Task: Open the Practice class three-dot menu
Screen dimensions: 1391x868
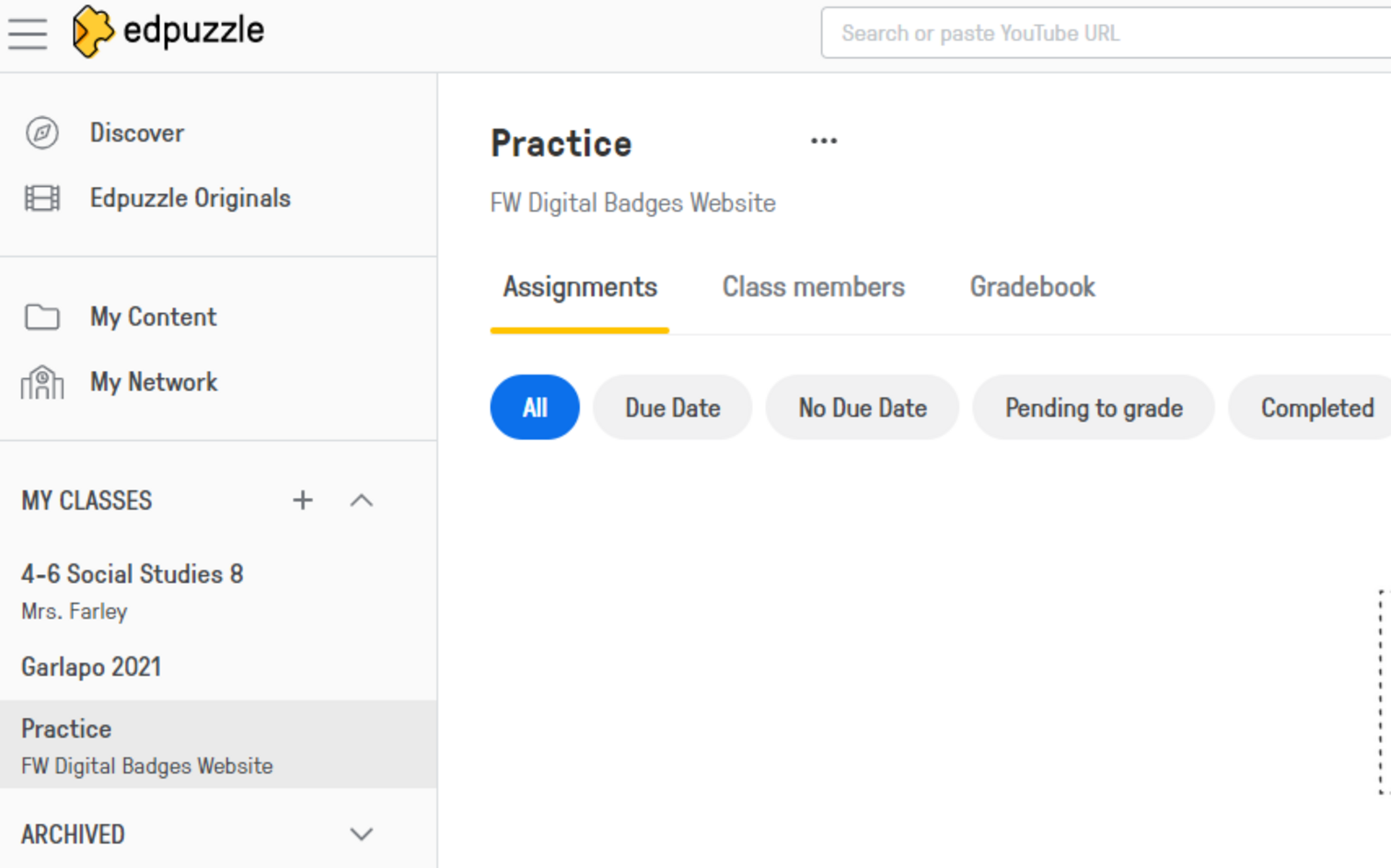Action: coord(824,141)
